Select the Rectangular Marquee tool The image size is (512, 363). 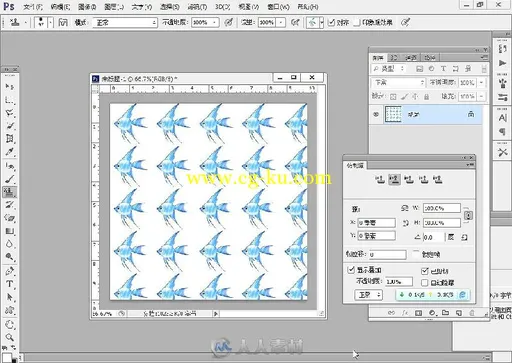[10, 100]
